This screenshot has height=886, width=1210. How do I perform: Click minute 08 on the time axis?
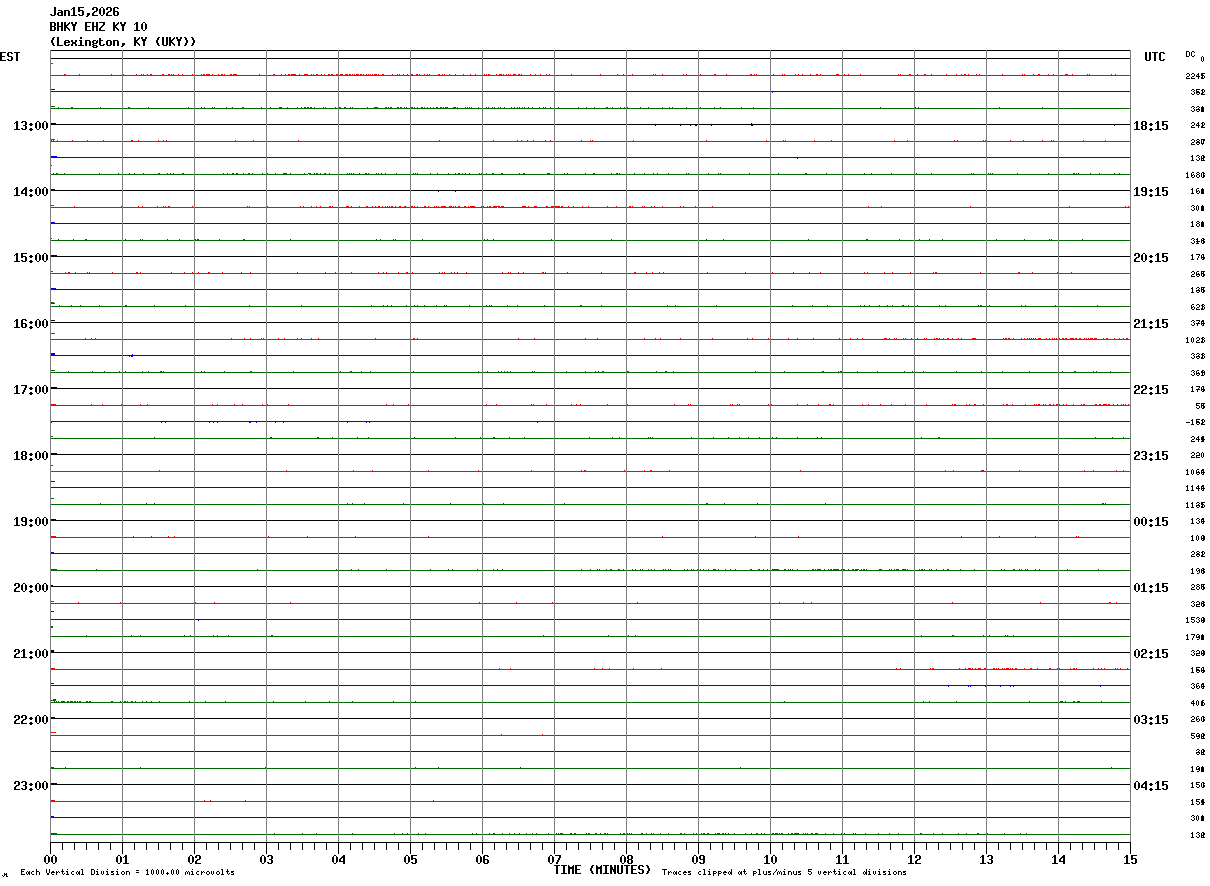[x=626, y=859]
